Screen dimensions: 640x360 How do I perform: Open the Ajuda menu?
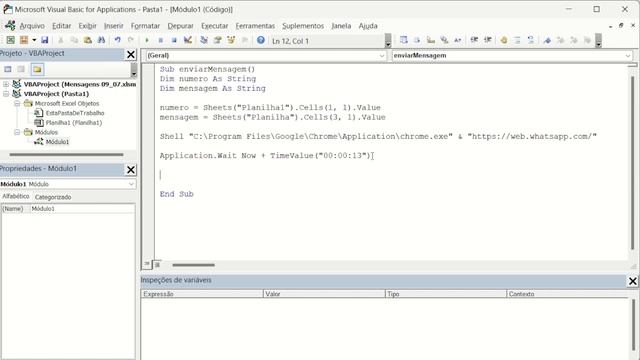[x=368, y=26]
